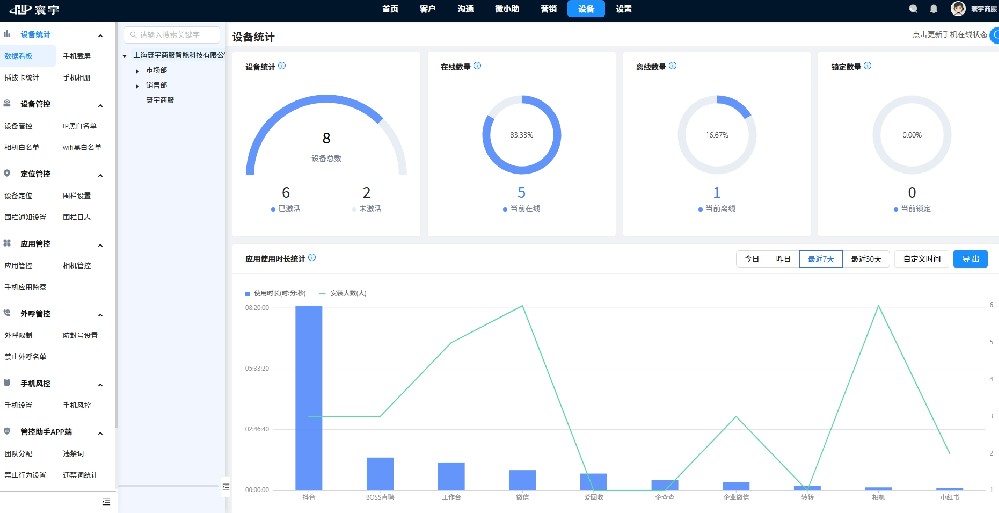Click the 16.67% offline donut chart
Screen dimensions: 999x513
click(717, 134)
